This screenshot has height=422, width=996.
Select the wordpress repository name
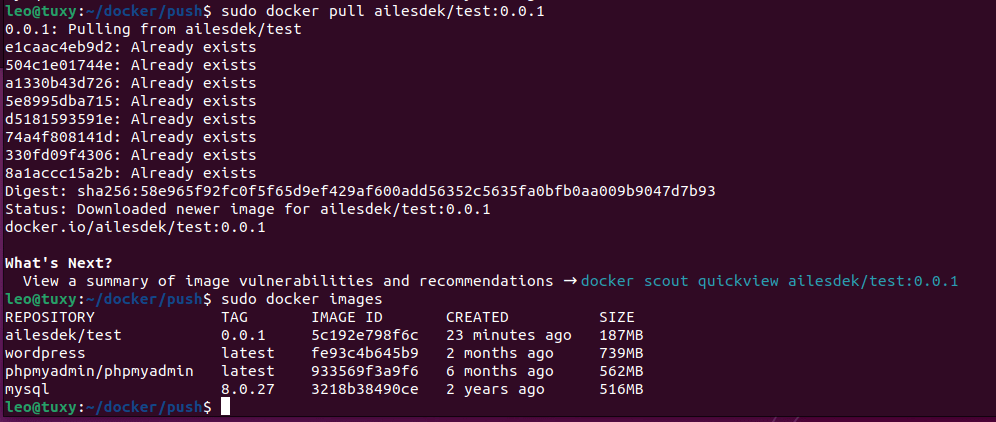click(x=45, y=353)
